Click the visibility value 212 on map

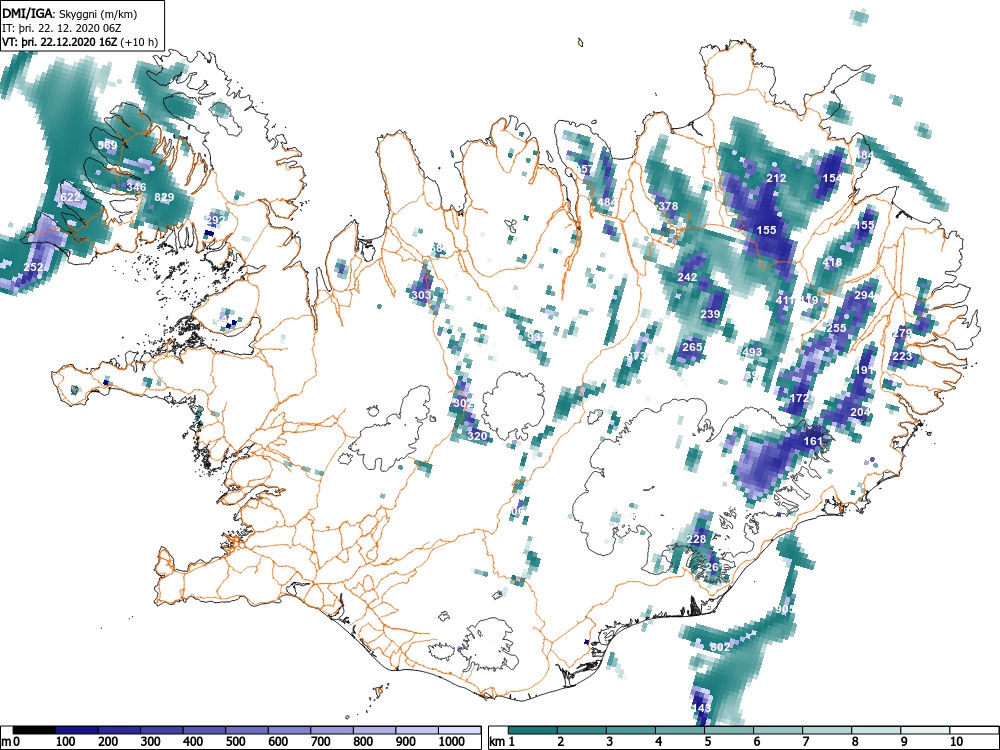click(x=776, y=178)
